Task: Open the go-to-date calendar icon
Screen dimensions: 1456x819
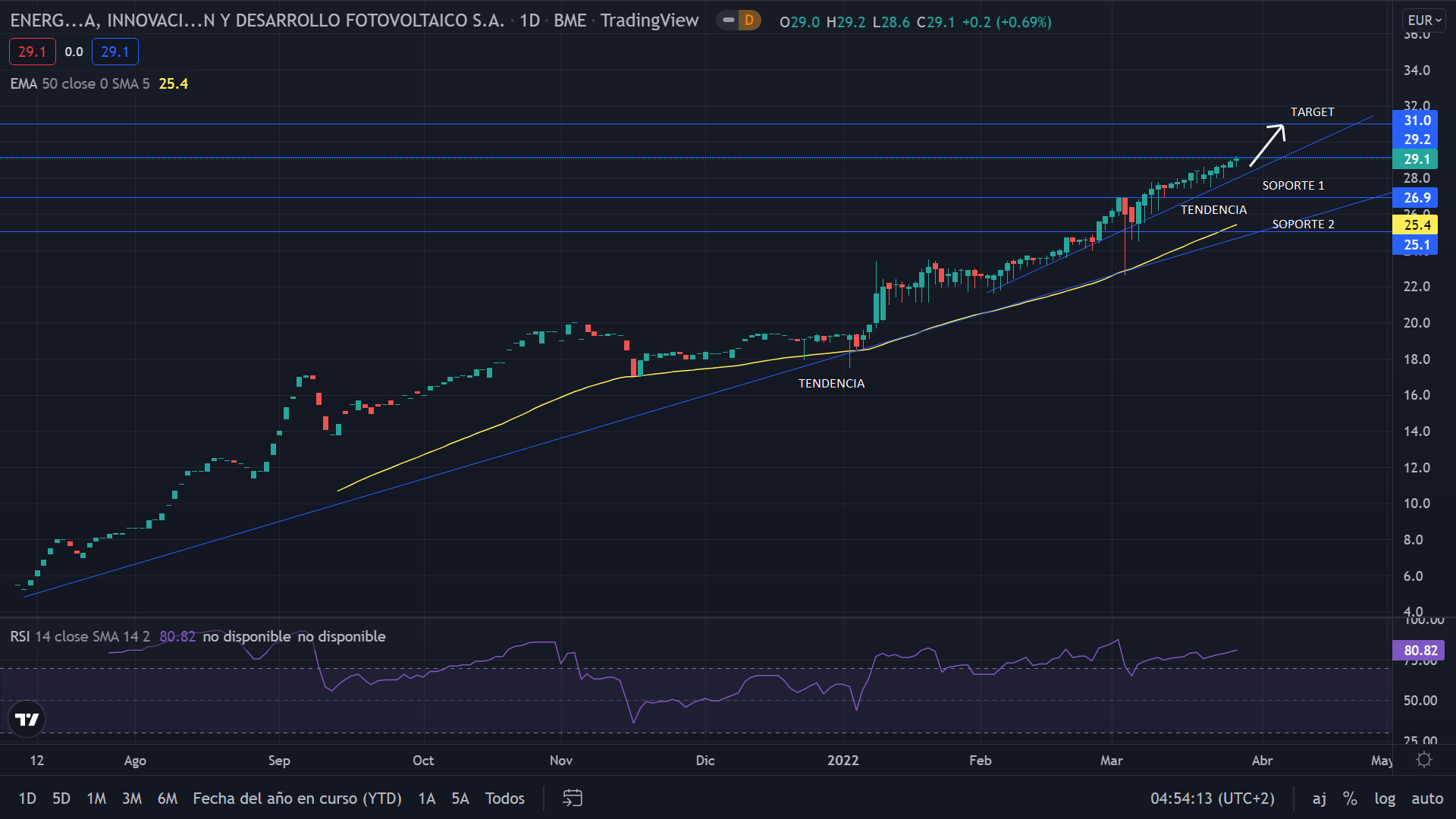Action: pyautogui.click(x=573, y=798)
